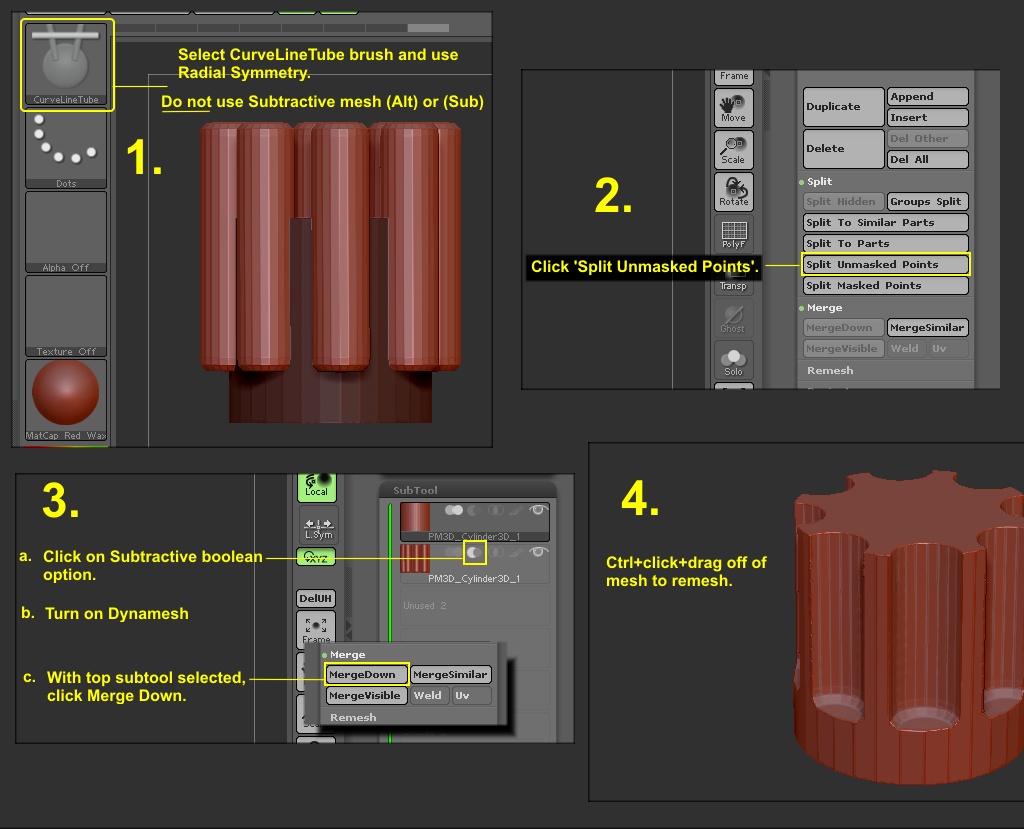
Task: Click MergeSimilar beneath Split Masked Points
Action: tap(927, 327)
